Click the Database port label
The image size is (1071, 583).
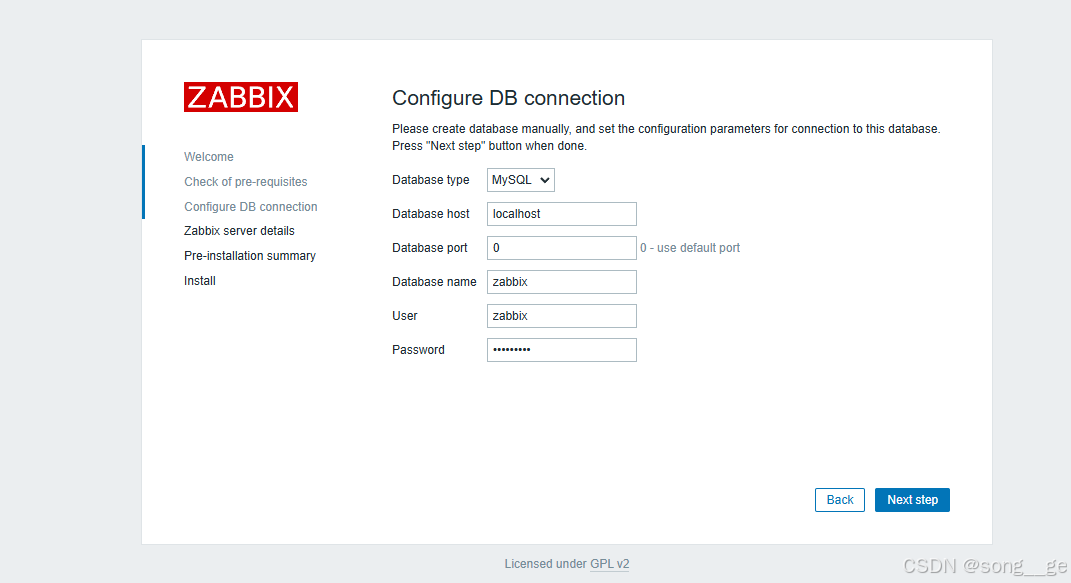430,248
